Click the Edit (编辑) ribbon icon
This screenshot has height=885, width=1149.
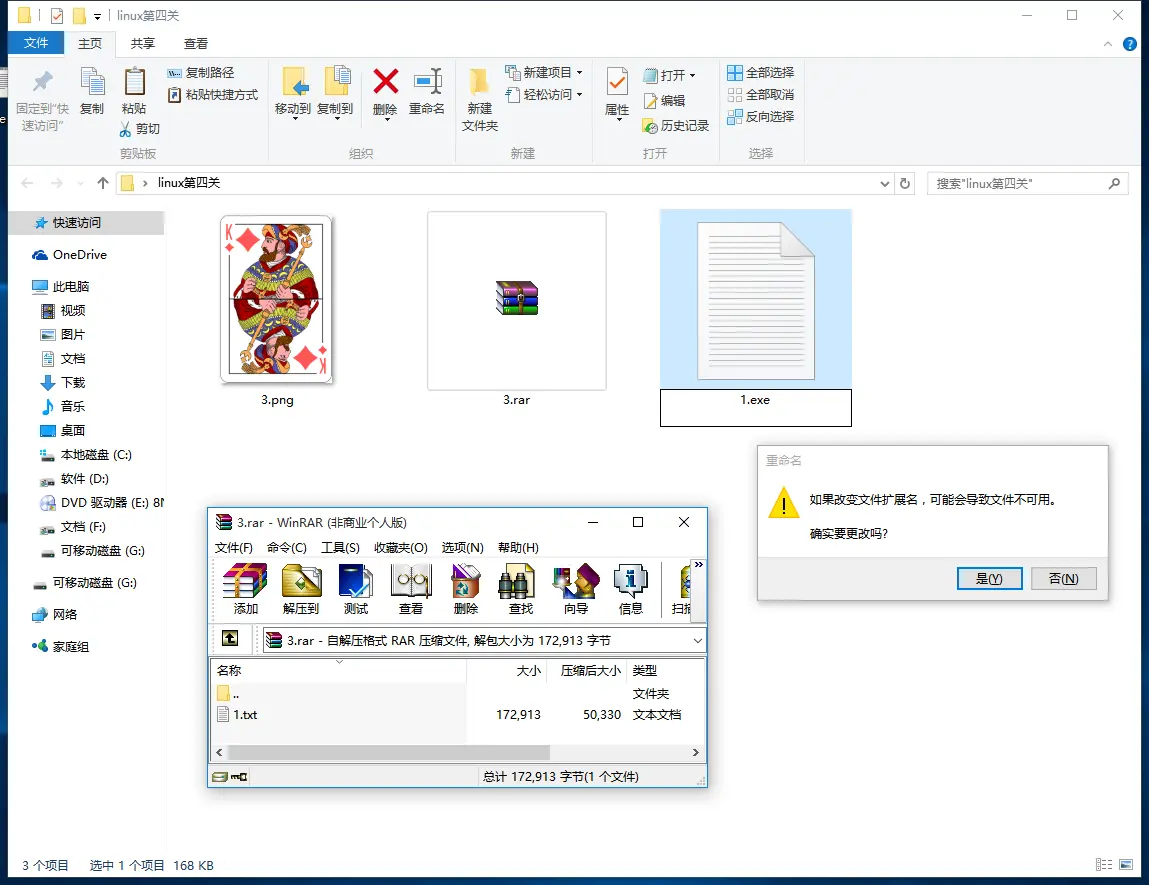click(664, 100)
